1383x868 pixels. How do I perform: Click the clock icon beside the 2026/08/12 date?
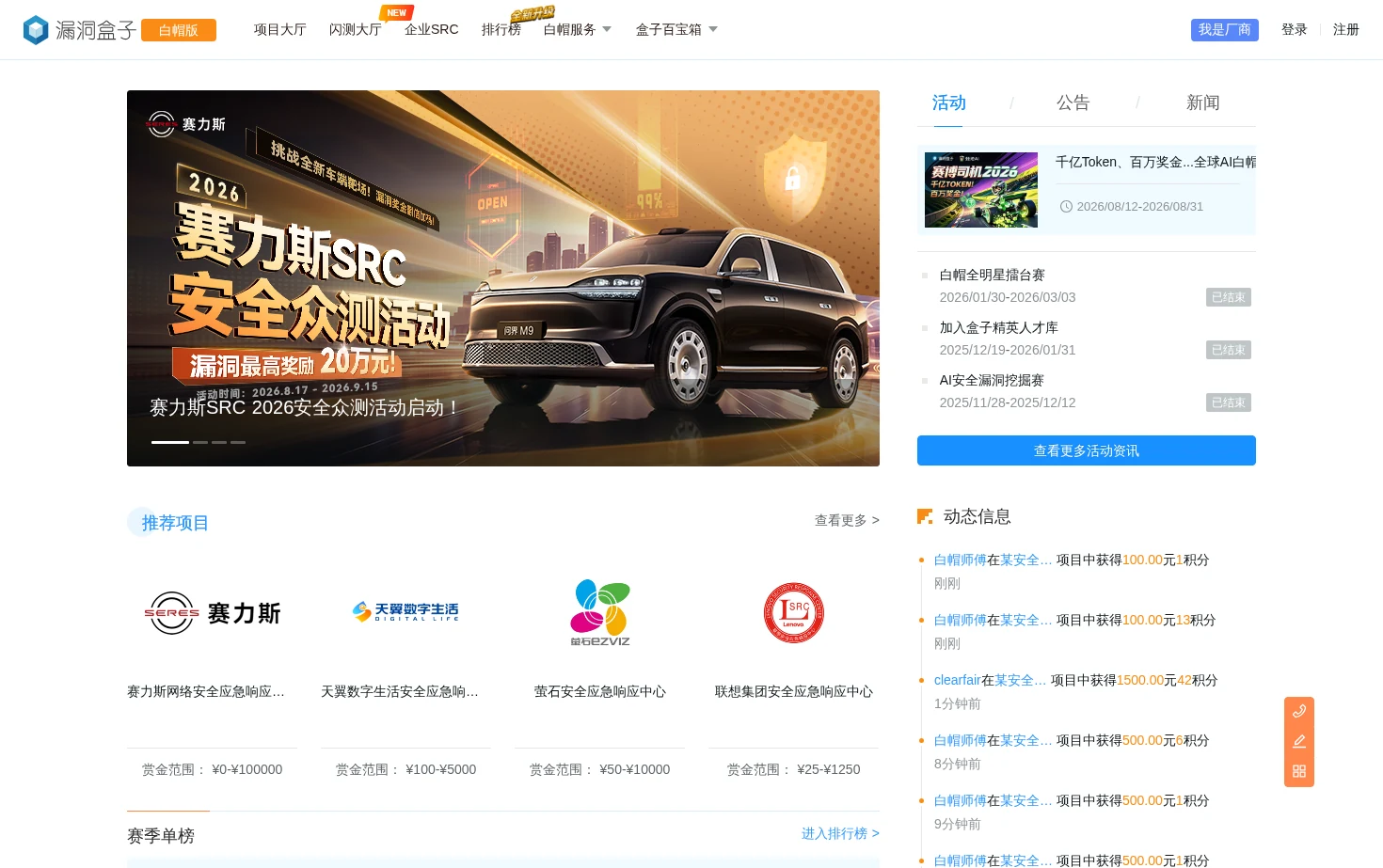(1066, 207)
